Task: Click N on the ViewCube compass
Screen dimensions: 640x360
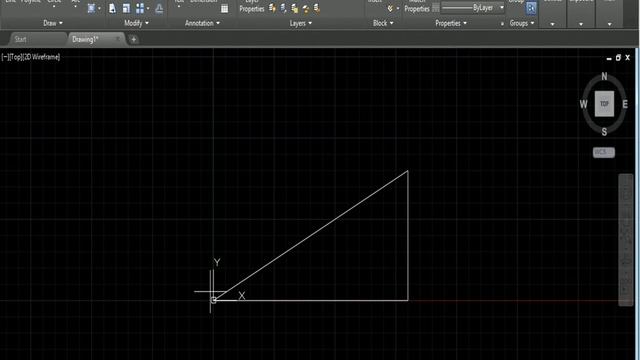Action: tap(604, 76)
